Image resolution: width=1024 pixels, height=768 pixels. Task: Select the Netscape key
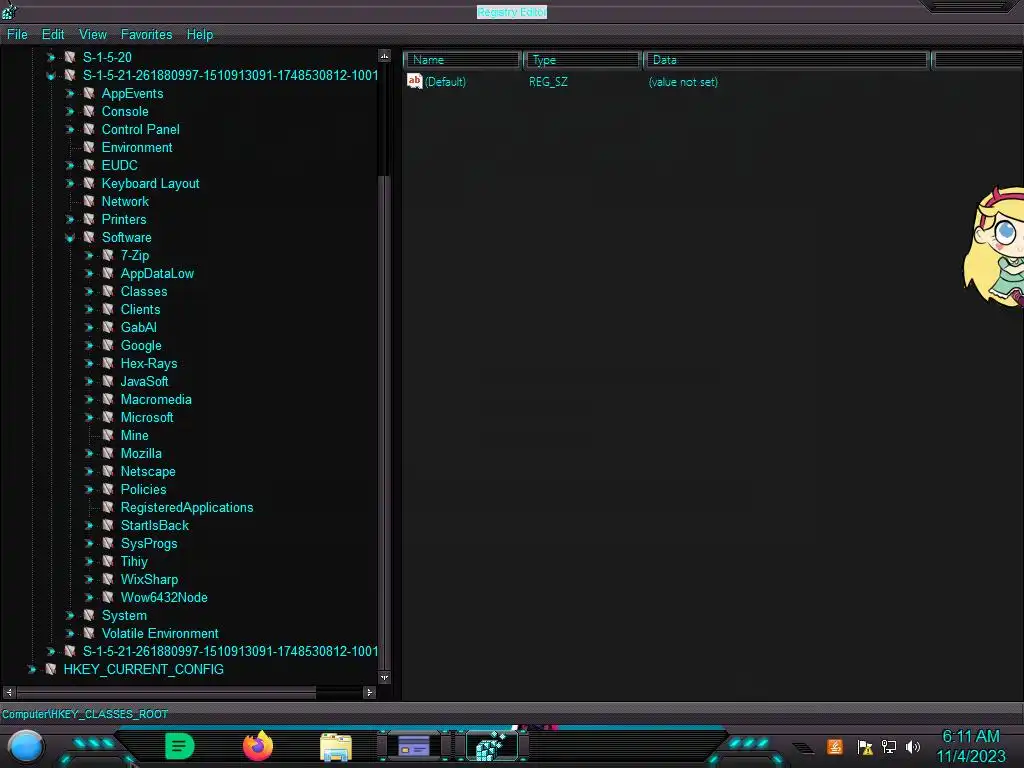148,472
